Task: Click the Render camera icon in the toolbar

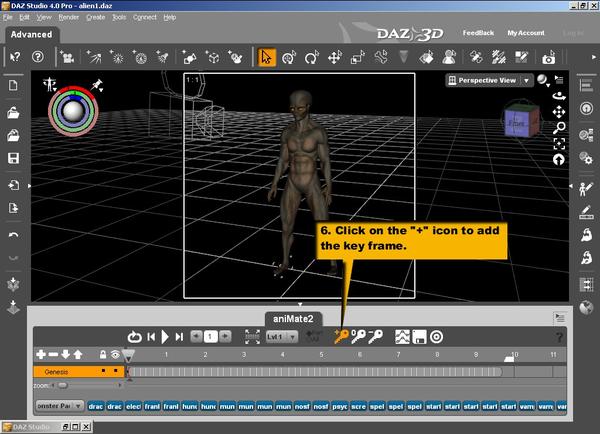Action: point(548,57)
